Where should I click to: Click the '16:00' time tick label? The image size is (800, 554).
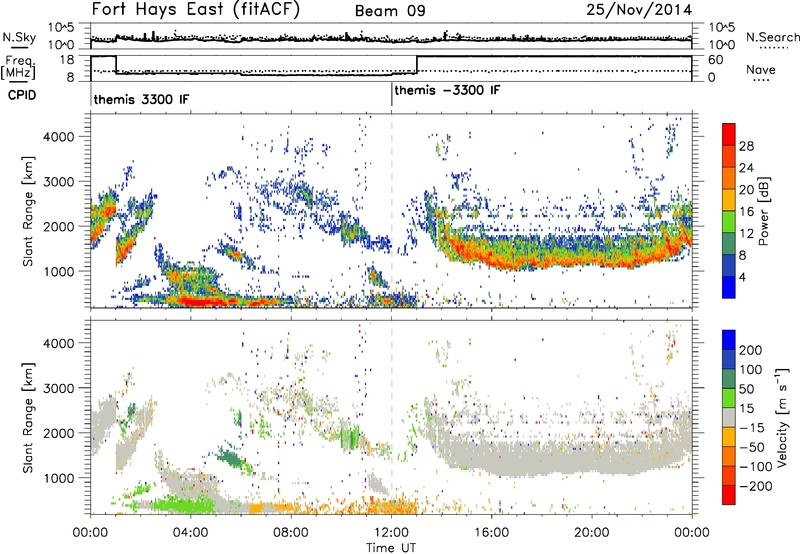click(x=491, y=533)
